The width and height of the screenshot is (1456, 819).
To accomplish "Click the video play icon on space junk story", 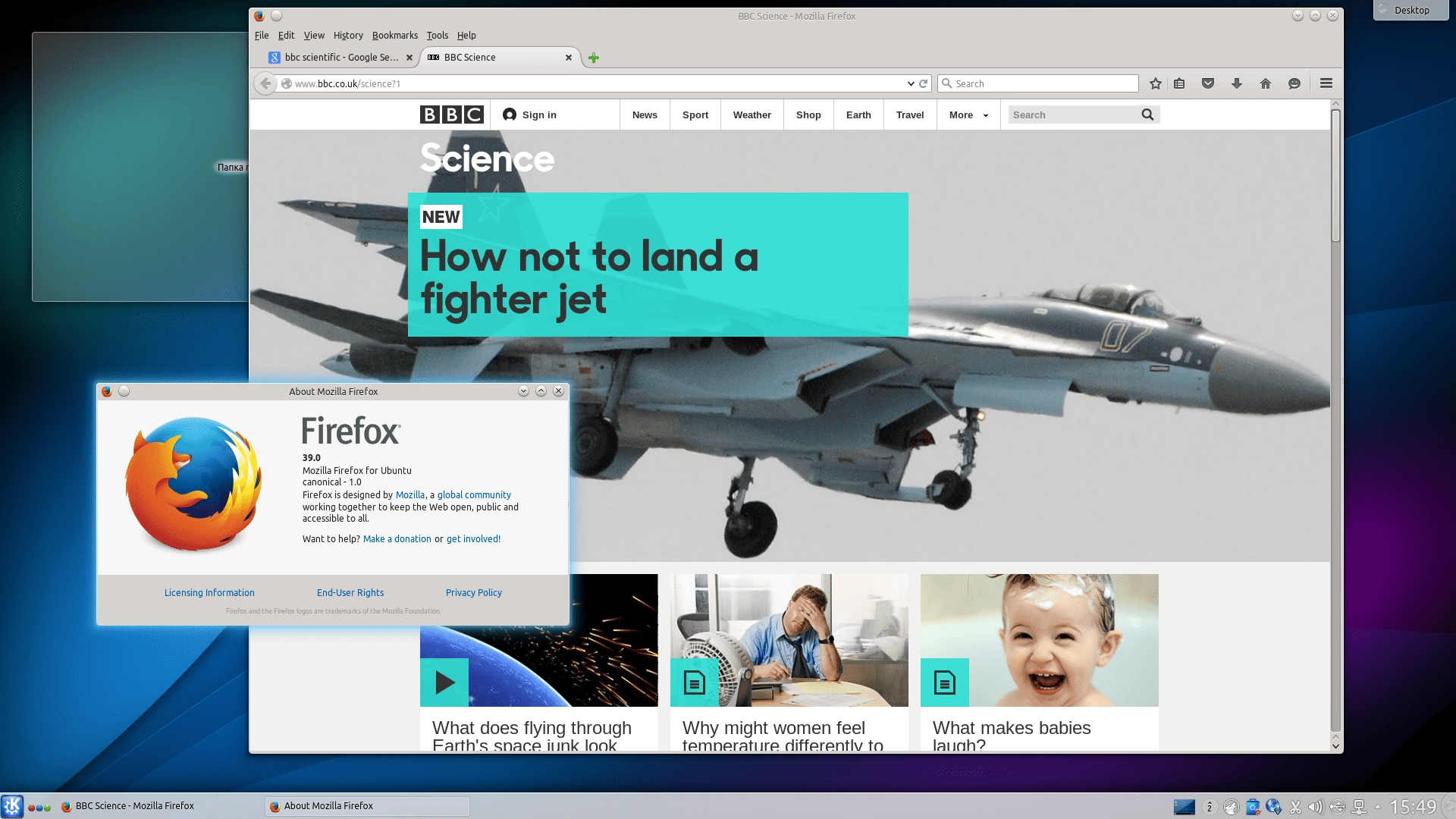I will tap(444, 682).
